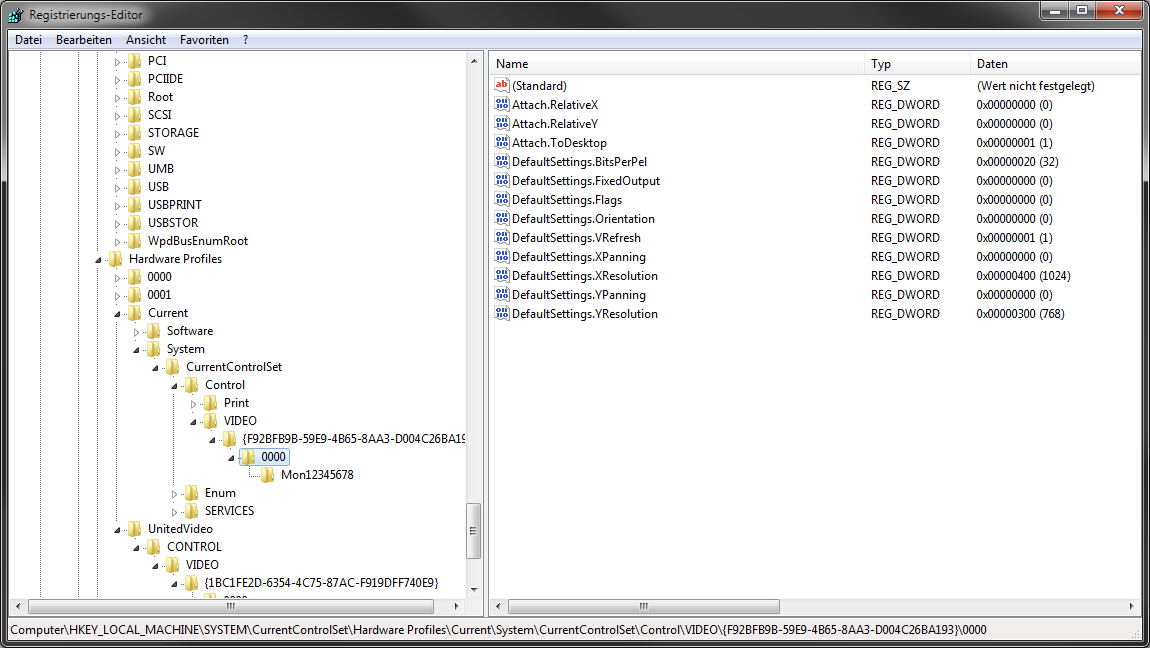The height and width of the screenshot is (648, 1150).
Task: Click the Hardware Profiles folder icon
Action: 116,259
